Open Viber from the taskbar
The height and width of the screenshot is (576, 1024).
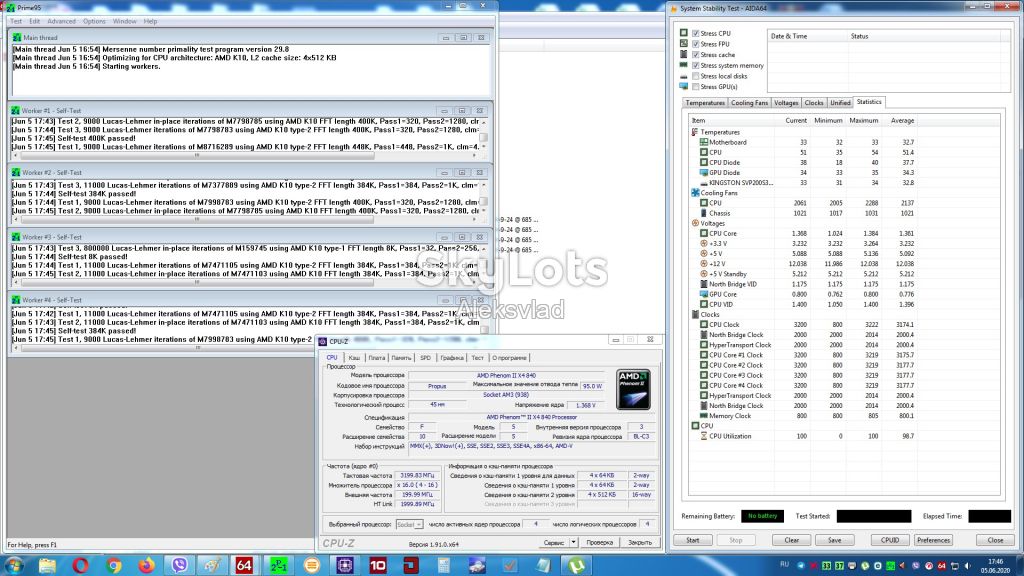180,565
